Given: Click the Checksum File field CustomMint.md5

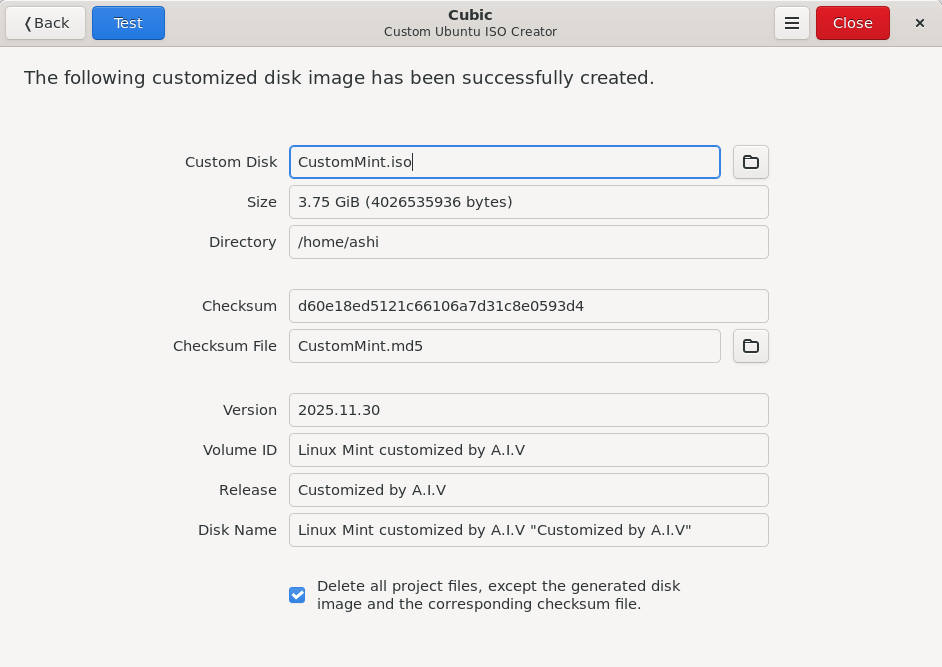Looking at the screenshot, I should pos(504,346).
